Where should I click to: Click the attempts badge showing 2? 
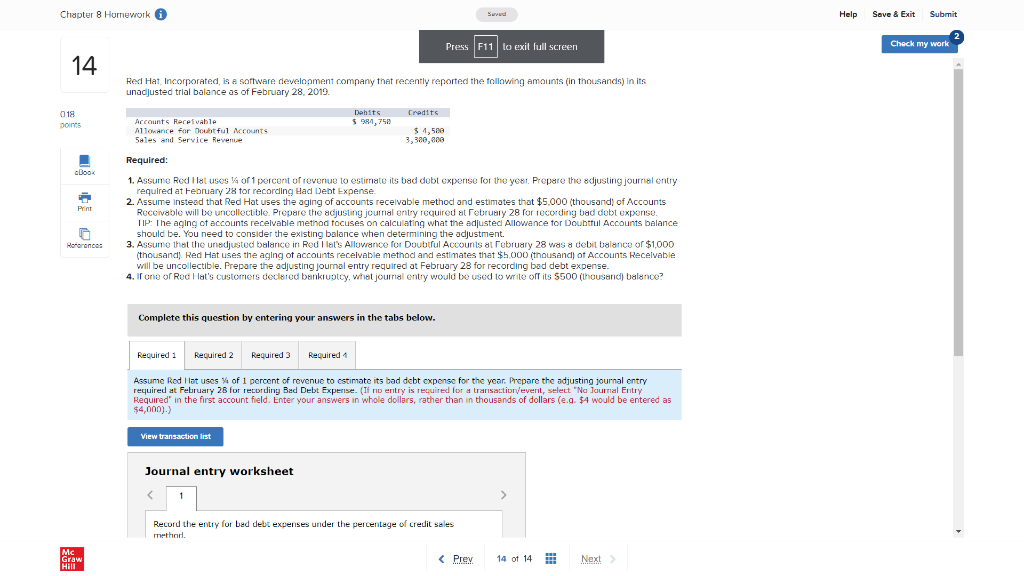(957, 37)
